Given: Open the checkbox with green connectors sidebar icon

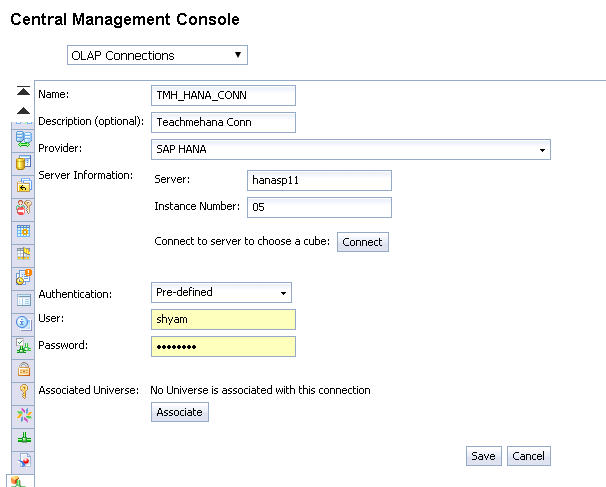Looking at the screenshot, I should pyautogui.click(x=24, y=346).
